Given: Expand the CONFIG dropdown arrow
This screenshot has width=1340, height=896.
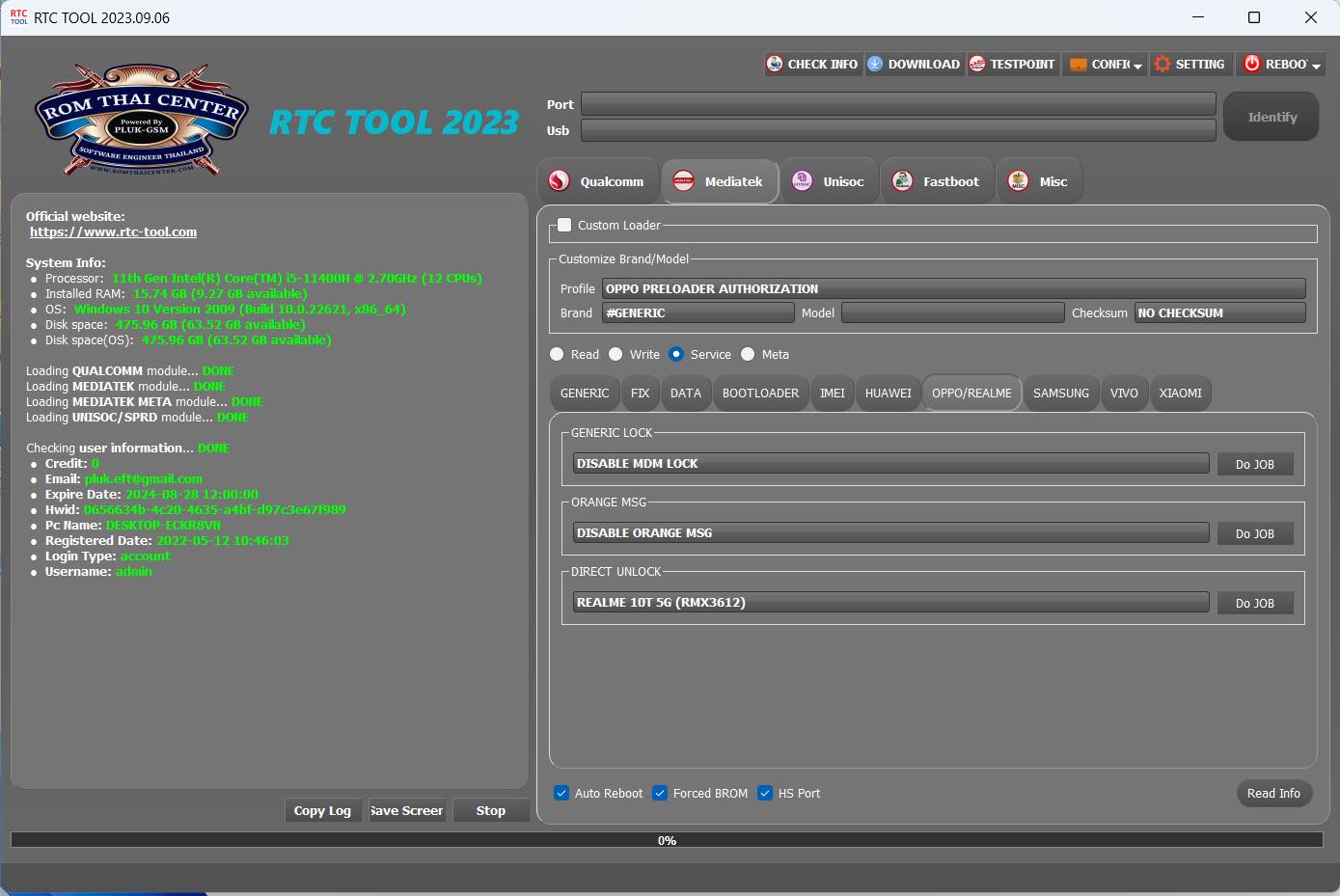Looking at the screenshot, I should coord(1138,66).
